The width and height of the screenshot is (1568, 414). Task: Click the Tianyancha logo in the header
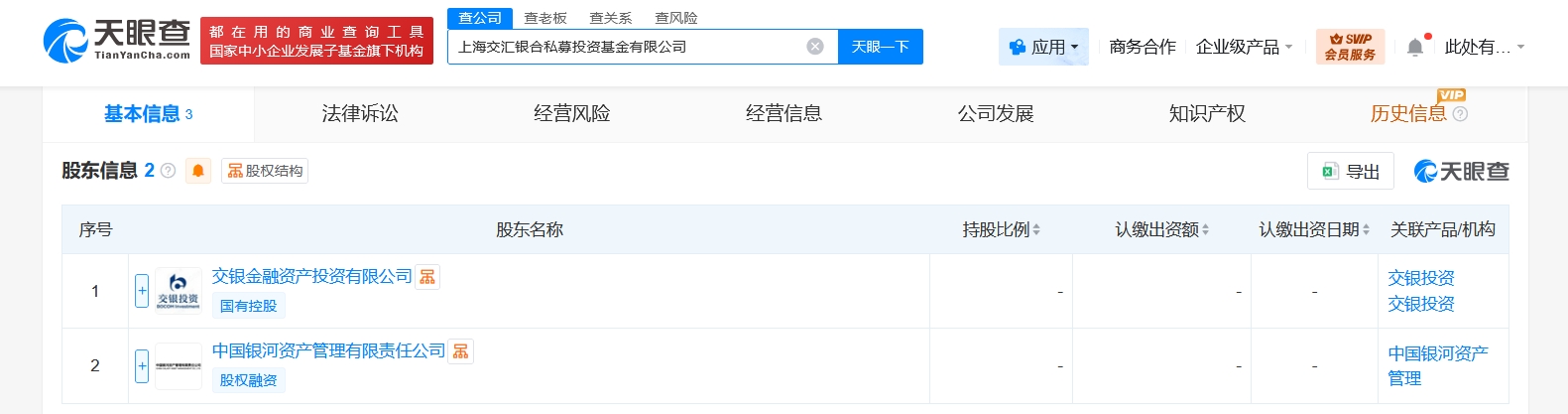(x=117, y=40)
